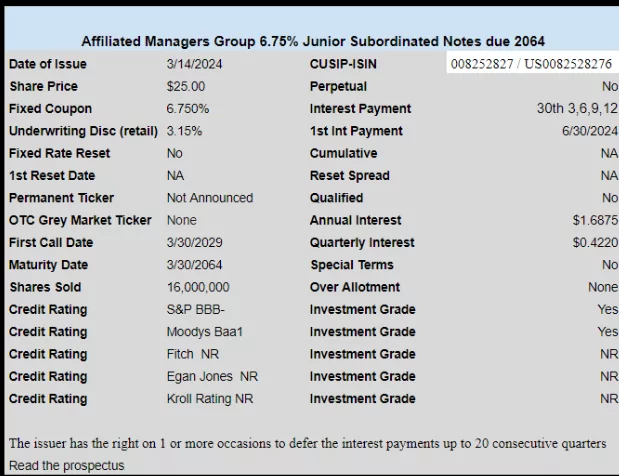Open the 'Read the prospectus' link

(x=66, y=466)
